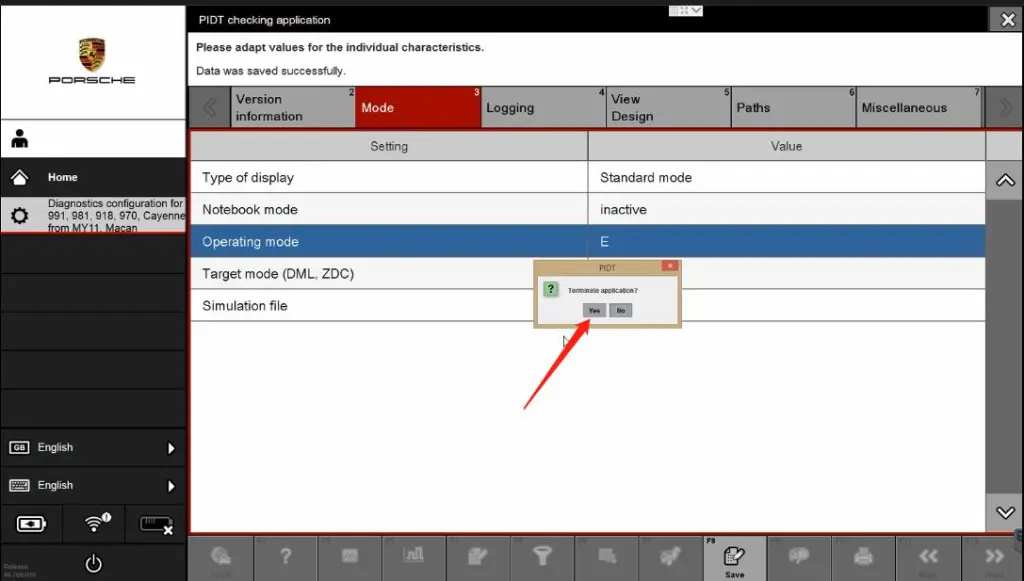Open the Version information tab

[291, 108]
